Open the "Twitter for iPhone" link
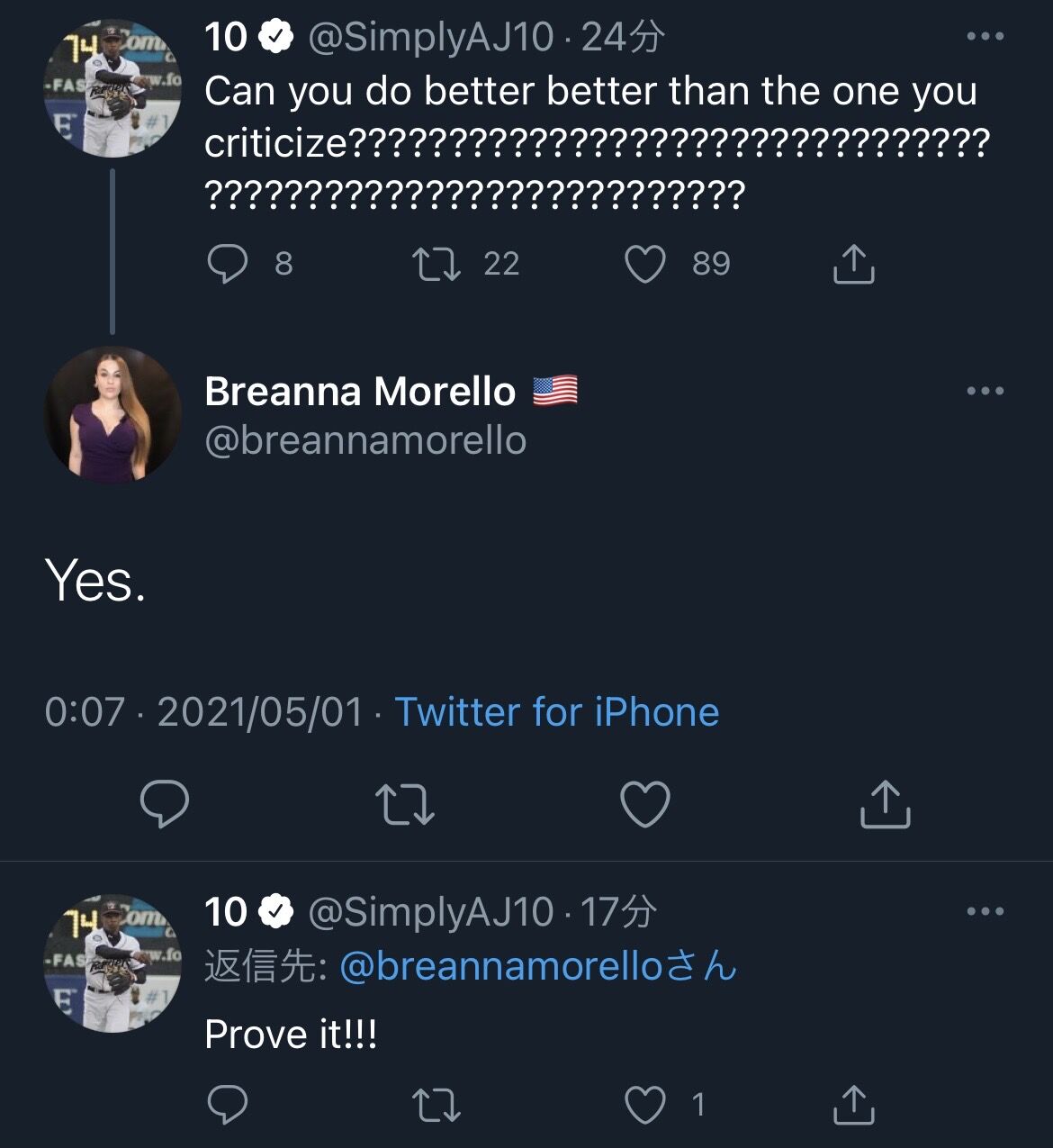The width and height of the screenshot is (1053, 1148). [556, 712]
